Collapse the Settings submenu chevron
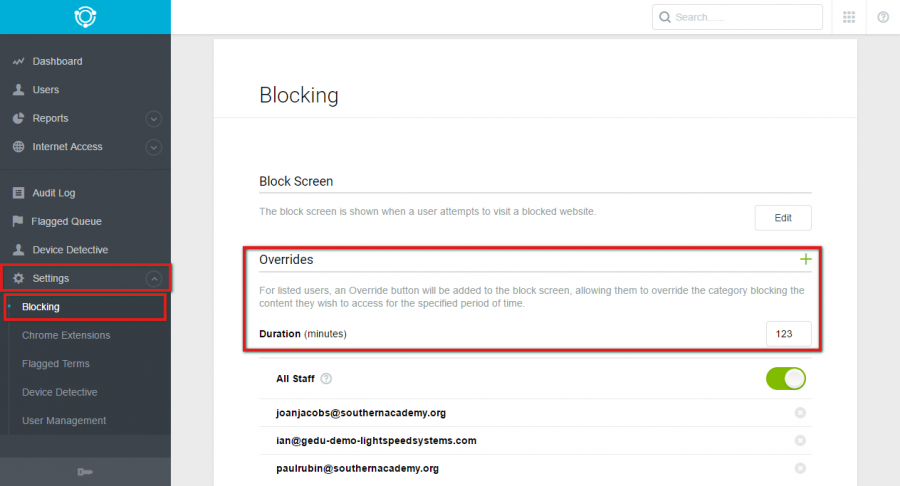 tap(153, 279)
